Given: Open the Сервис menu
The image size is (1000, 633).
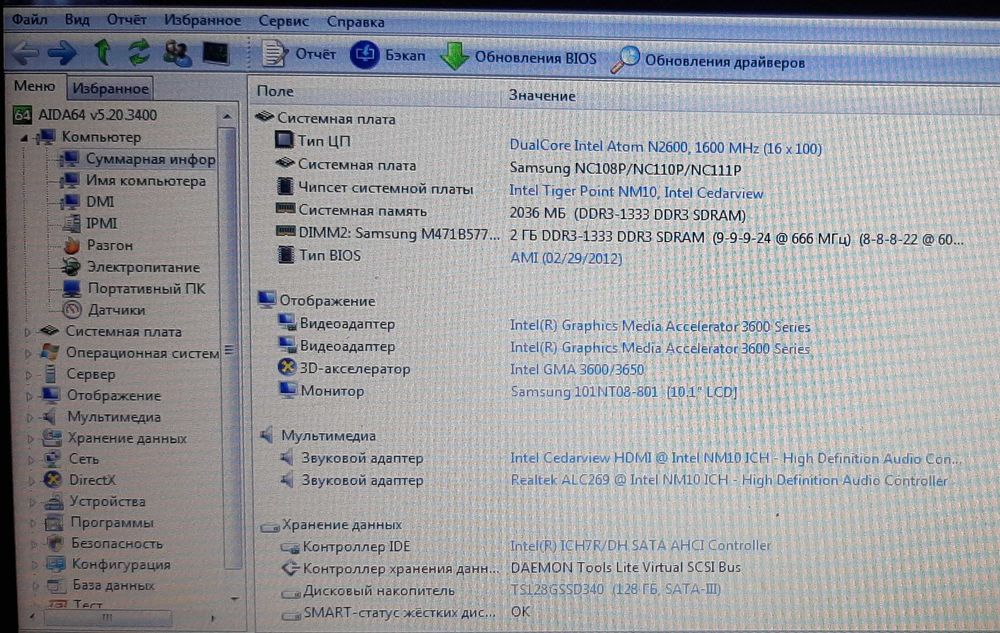Looking at the screenshot, I should [283, 21].
